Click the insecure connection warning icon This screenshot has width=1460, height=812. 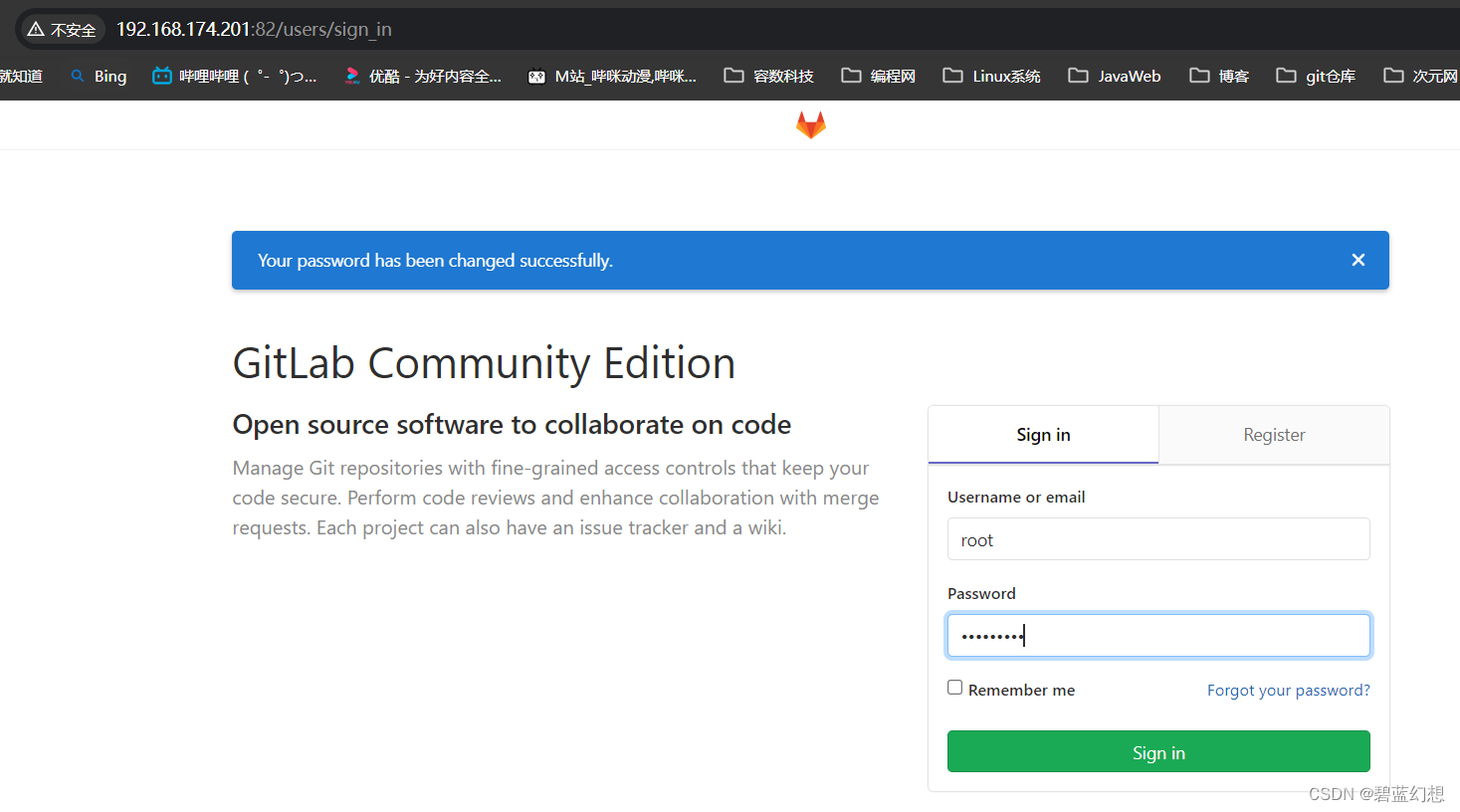(36, 30)
